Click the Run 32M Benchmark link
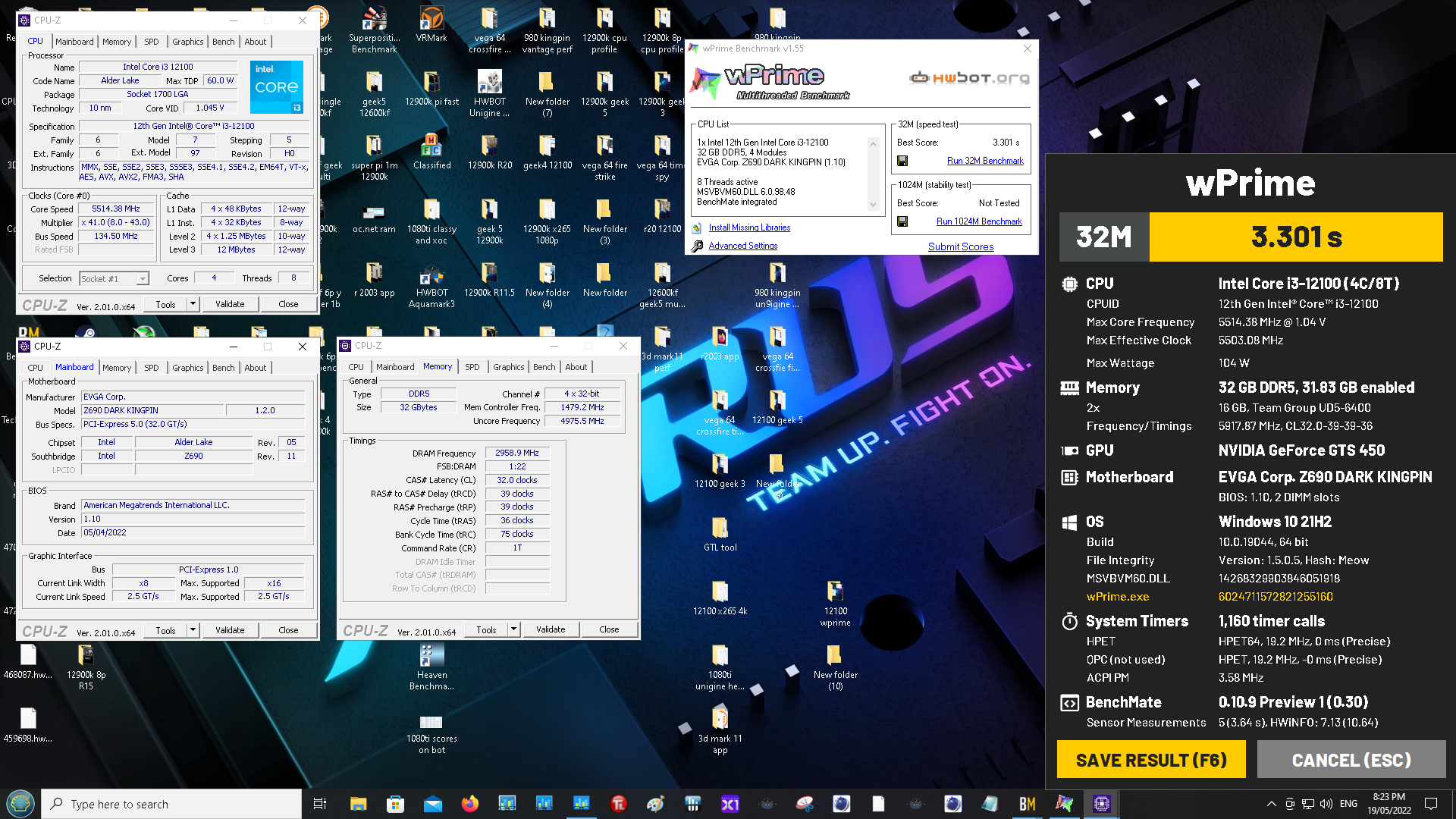 tap(985, 161)
